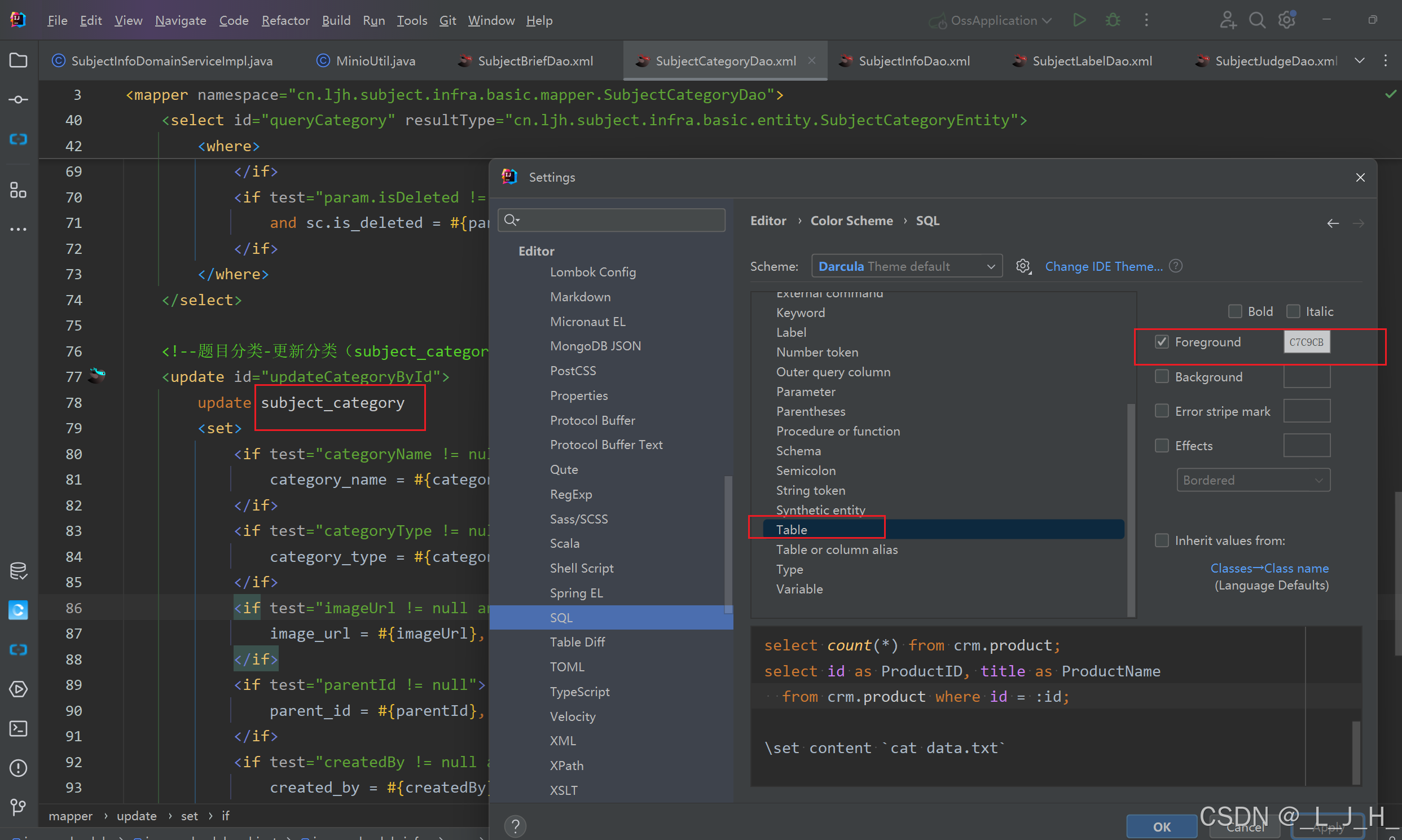Screen dimensions: 1402x840
Task: Enable the Bold checkbox
Action: (1235, 311)
